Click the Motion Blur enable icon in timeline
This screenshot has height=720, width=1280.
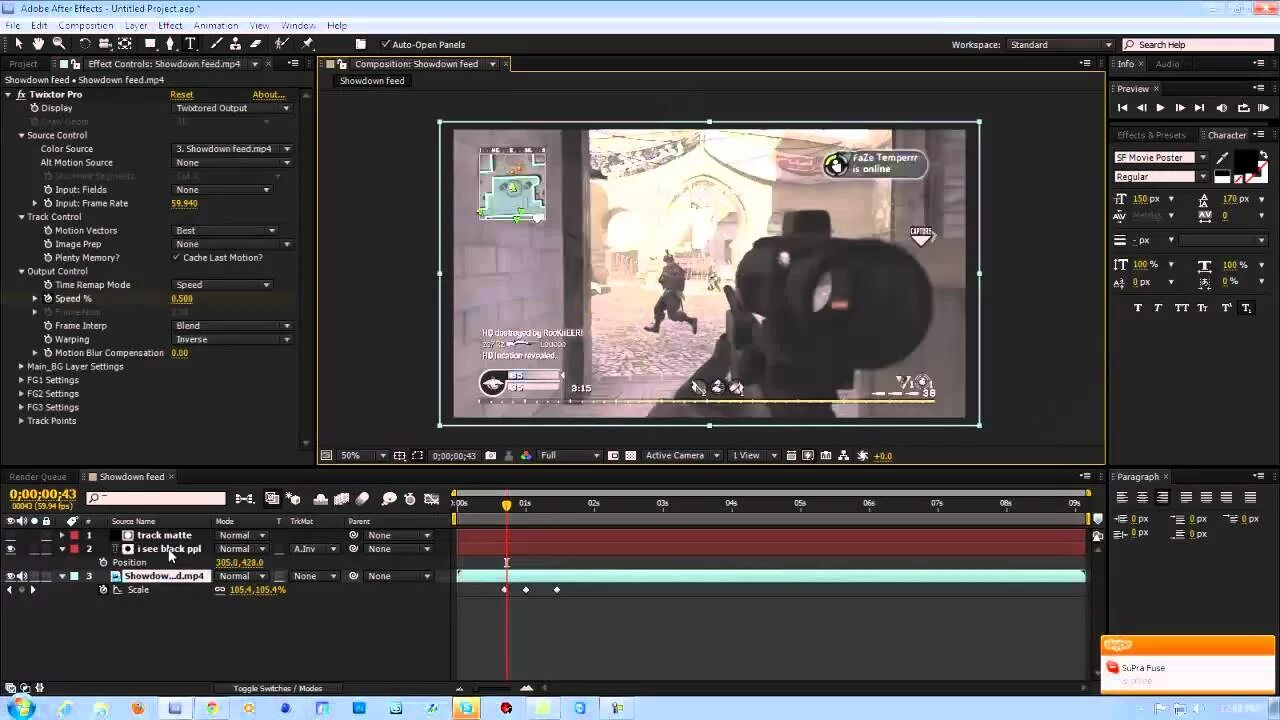pyautogui.click(x=362, y=499)
